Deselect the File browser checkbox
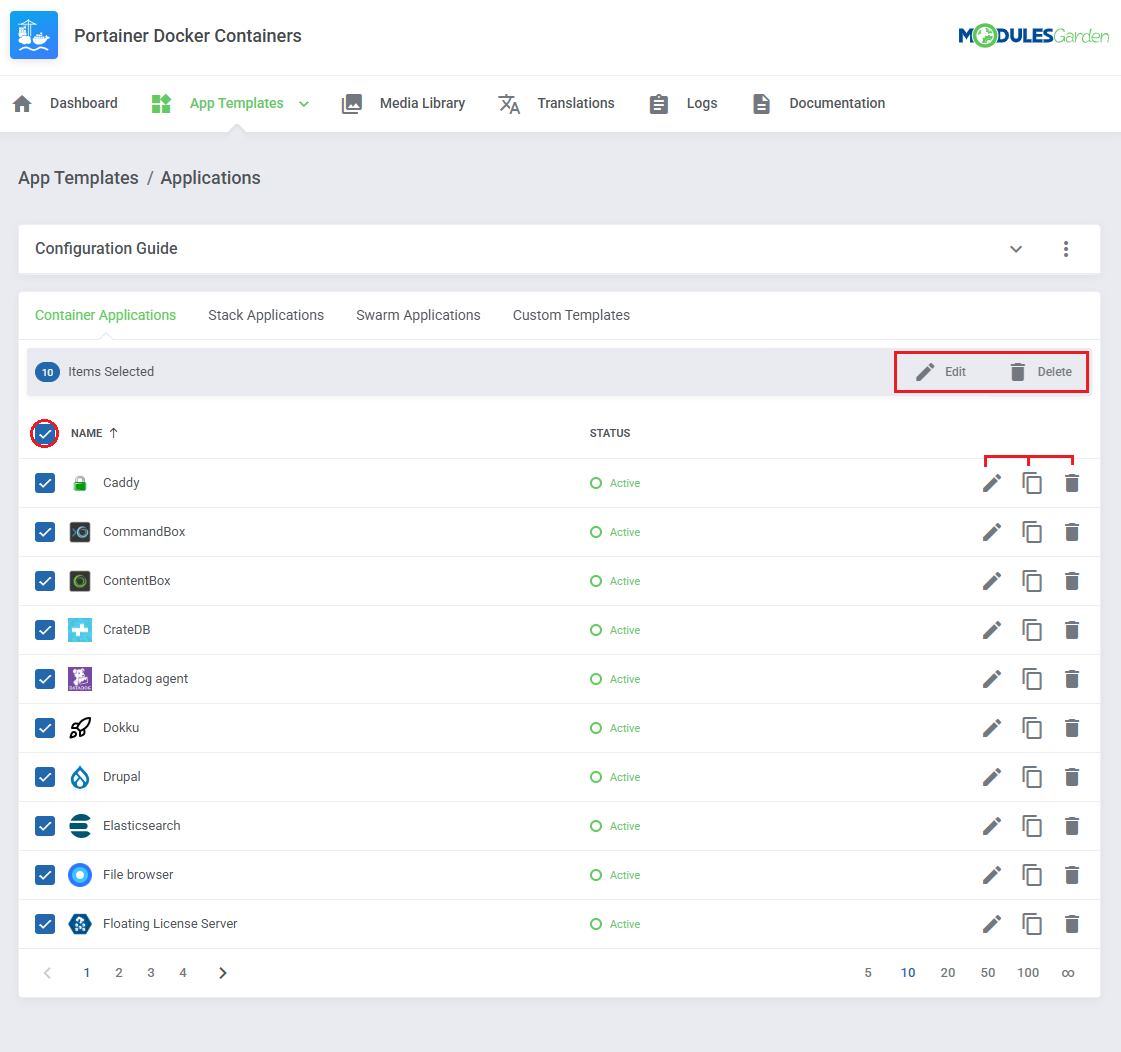Image resolution: width=1121 pixels, height=1052 pixels. point(45,875)
